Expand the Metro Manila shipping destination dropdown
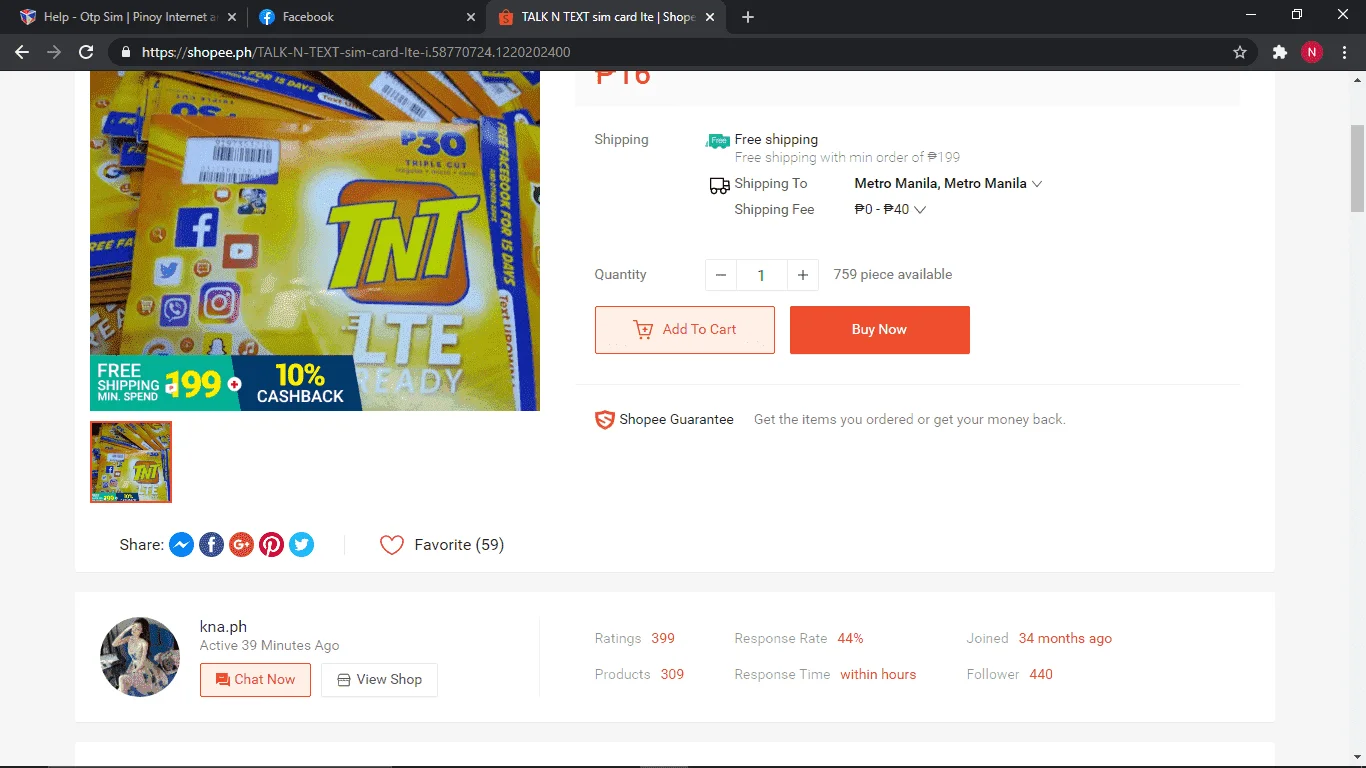 [948, 184]
